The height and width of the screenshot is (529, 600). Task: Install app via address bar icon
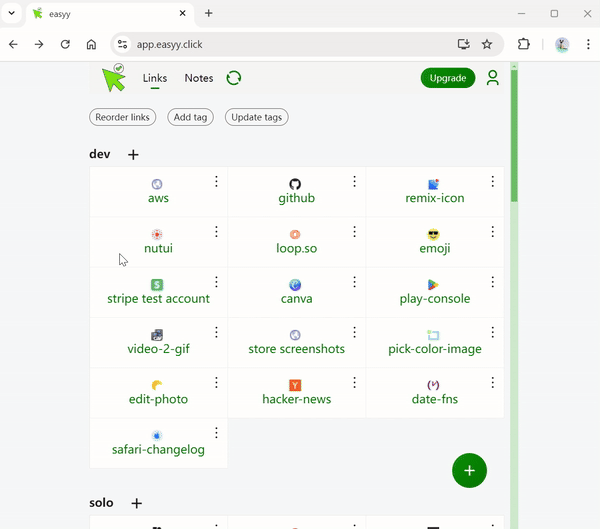464,44
